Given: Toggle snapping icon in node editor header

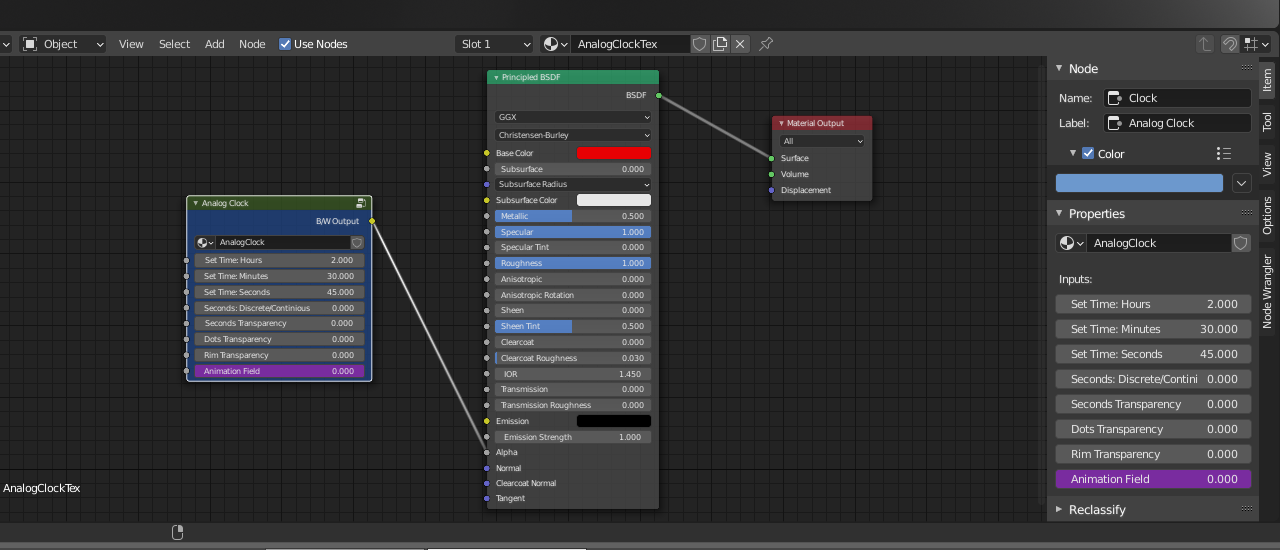Looking at the screenshot, I should click(1230, 44).
